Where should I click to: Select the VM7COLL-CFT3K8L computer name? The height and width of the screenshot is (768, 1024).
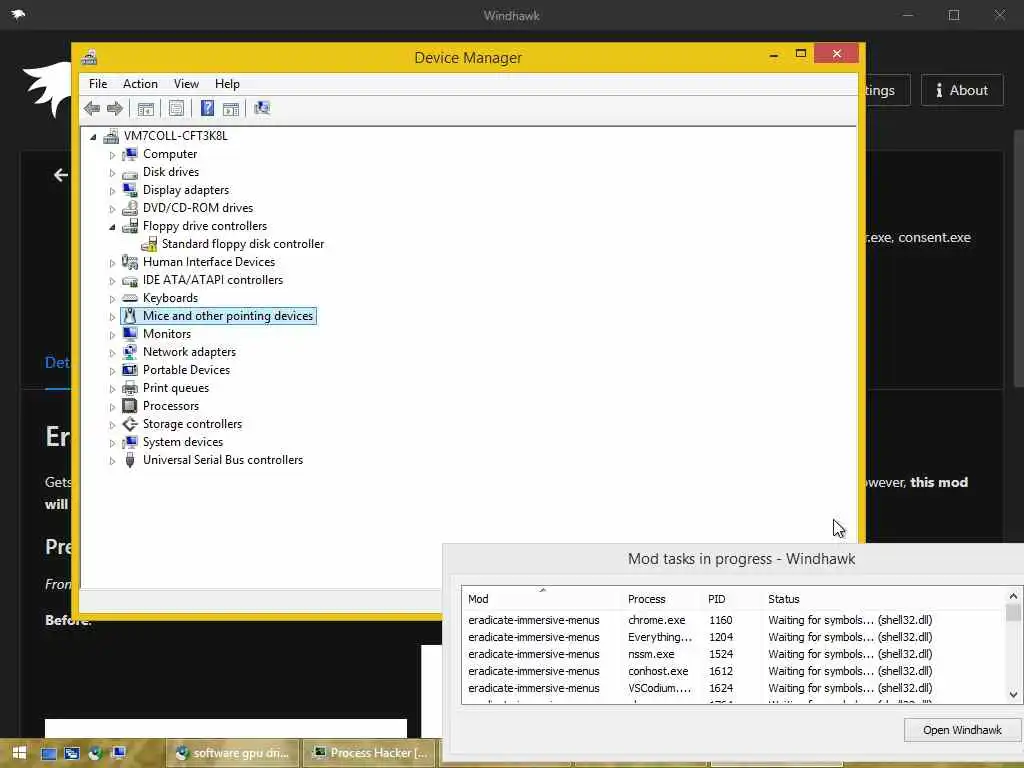176,136
